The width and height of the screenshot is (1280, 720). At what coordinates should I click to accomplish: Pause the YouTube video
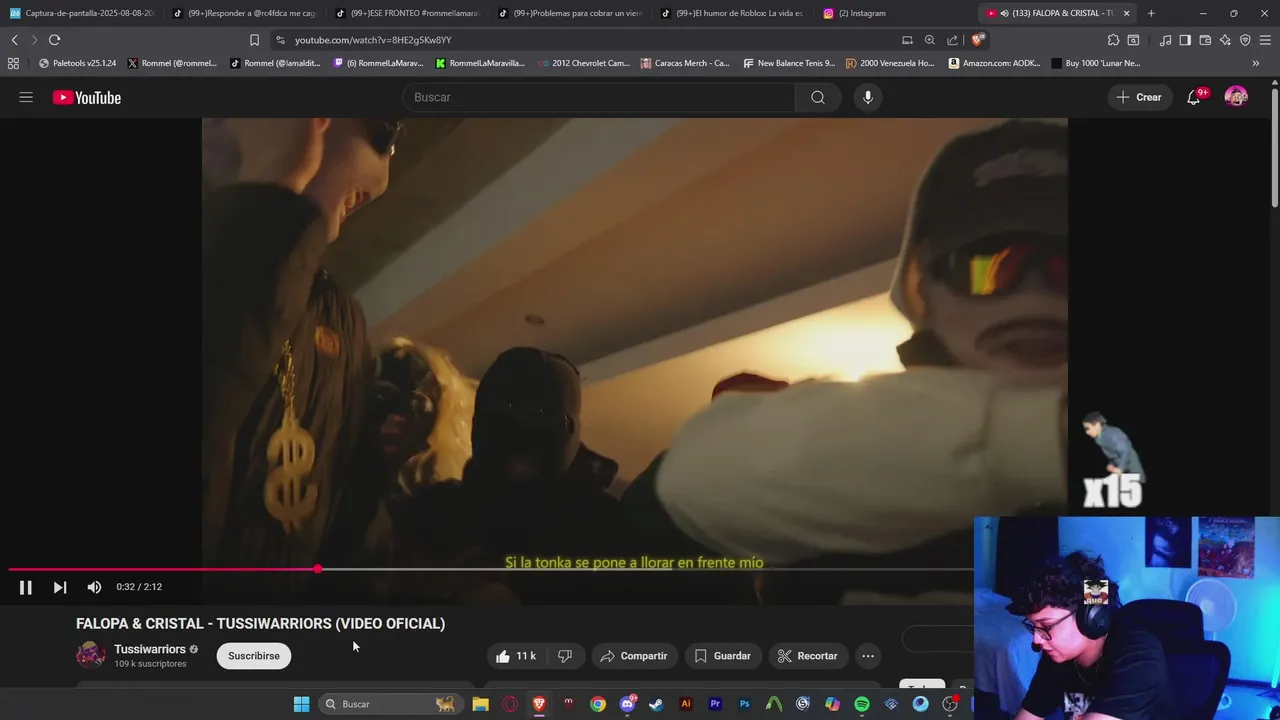click(26, 587)
